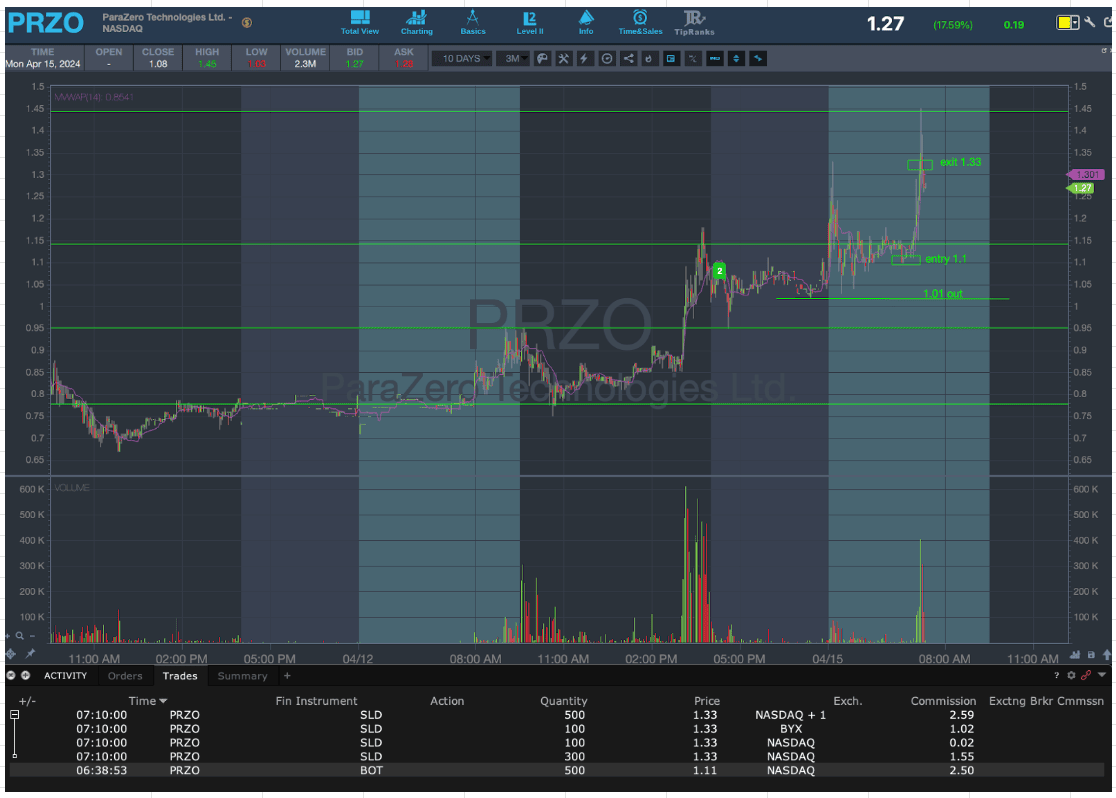Toggle the blue PRO label icon
The height and width of the screenshot is (798, 1116).
pyautogui.click(x=715, y=58)
